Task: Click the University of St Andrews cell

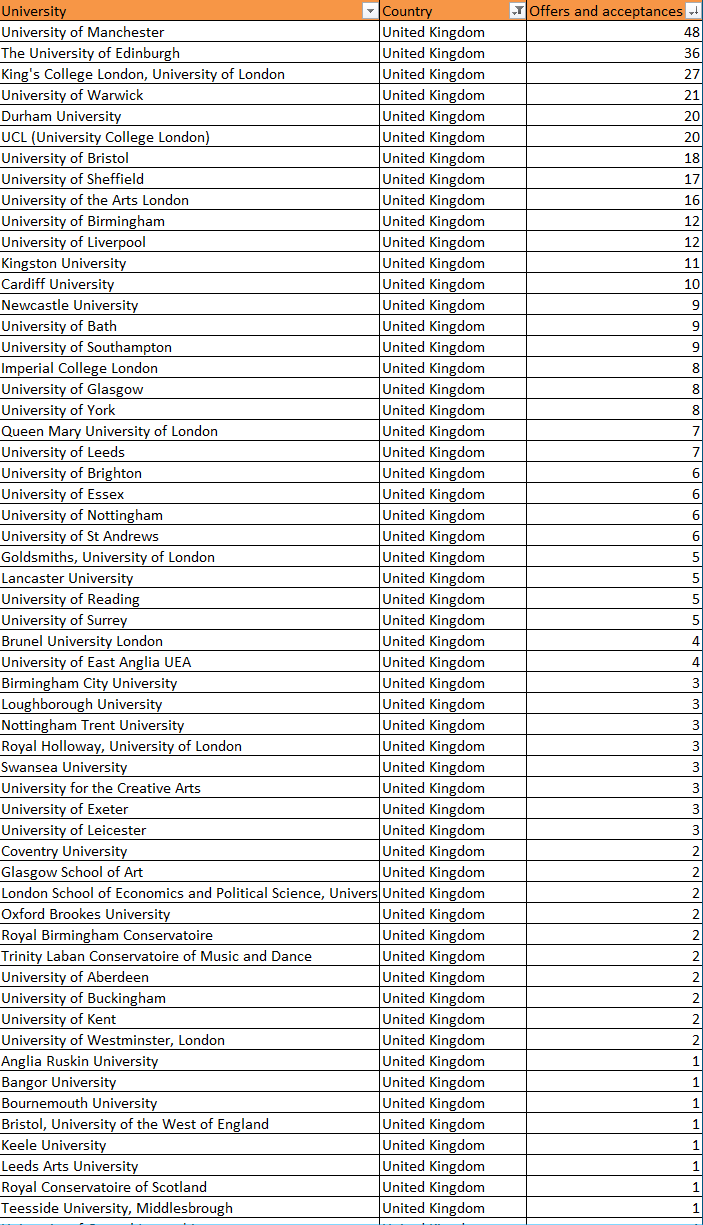Action: pyautogui.click(x=190, y=536)
